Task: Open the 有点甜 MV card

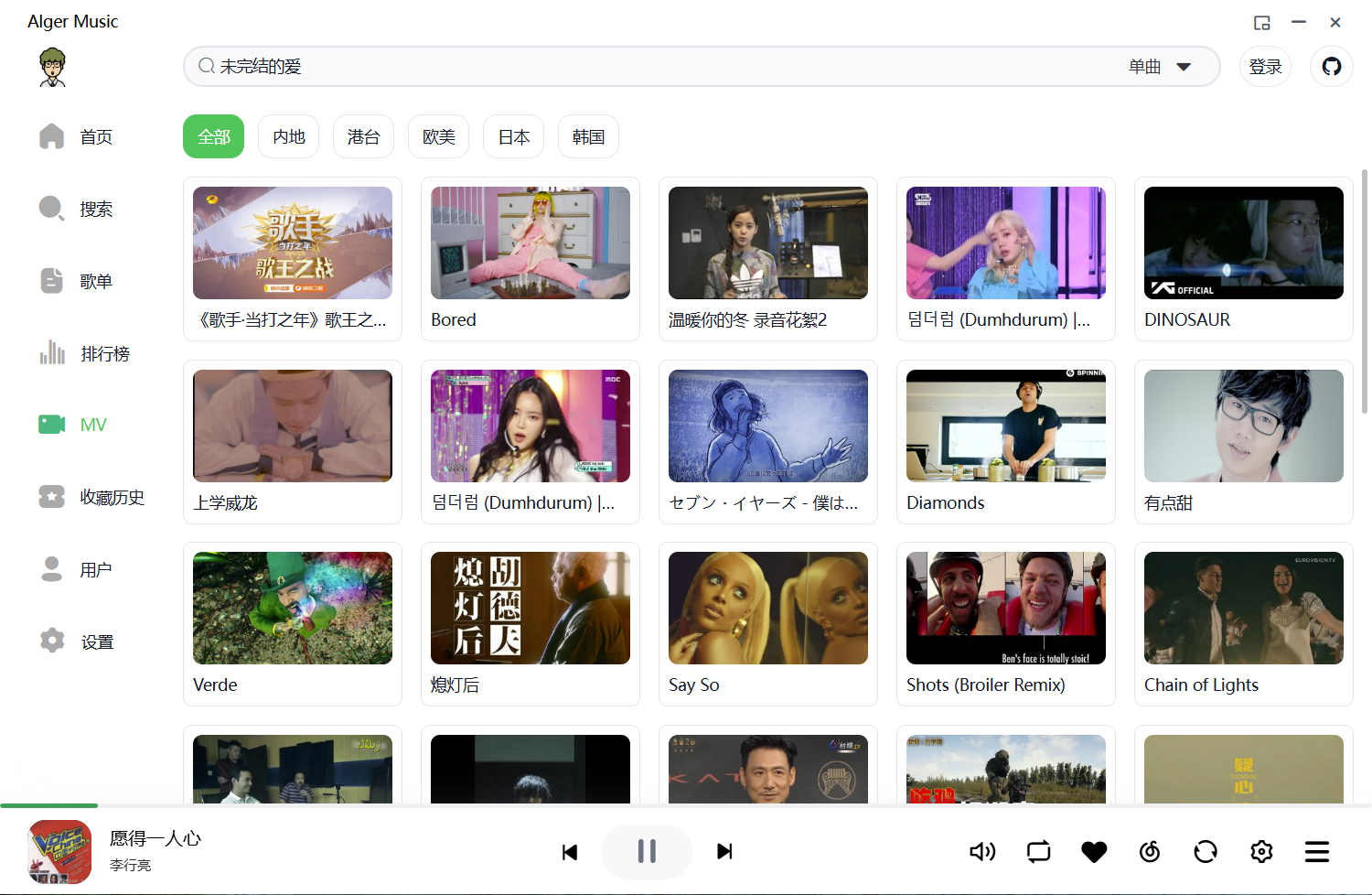Action: tap(1244, 442)
